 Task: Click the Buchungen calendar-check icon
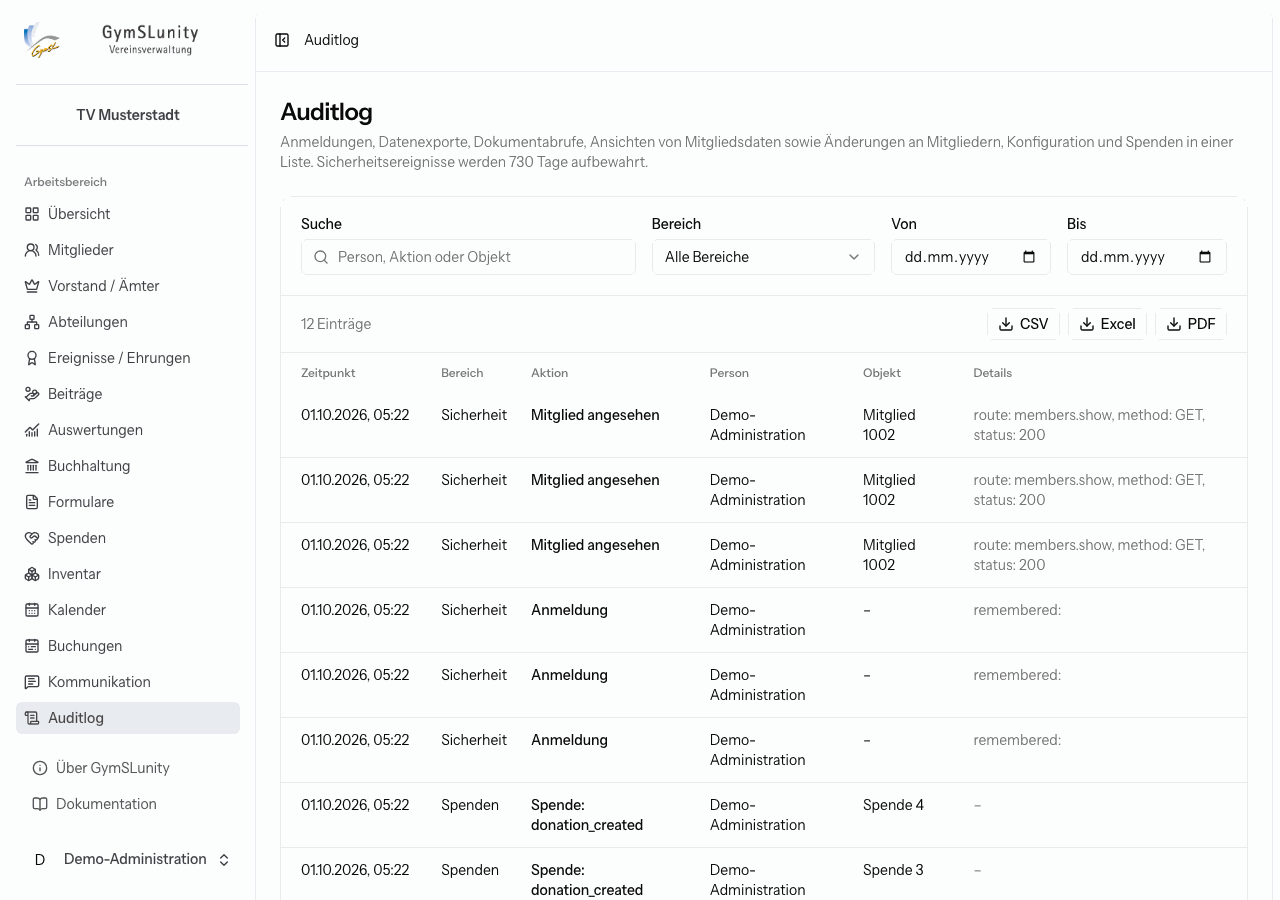(x=32, y=646)
